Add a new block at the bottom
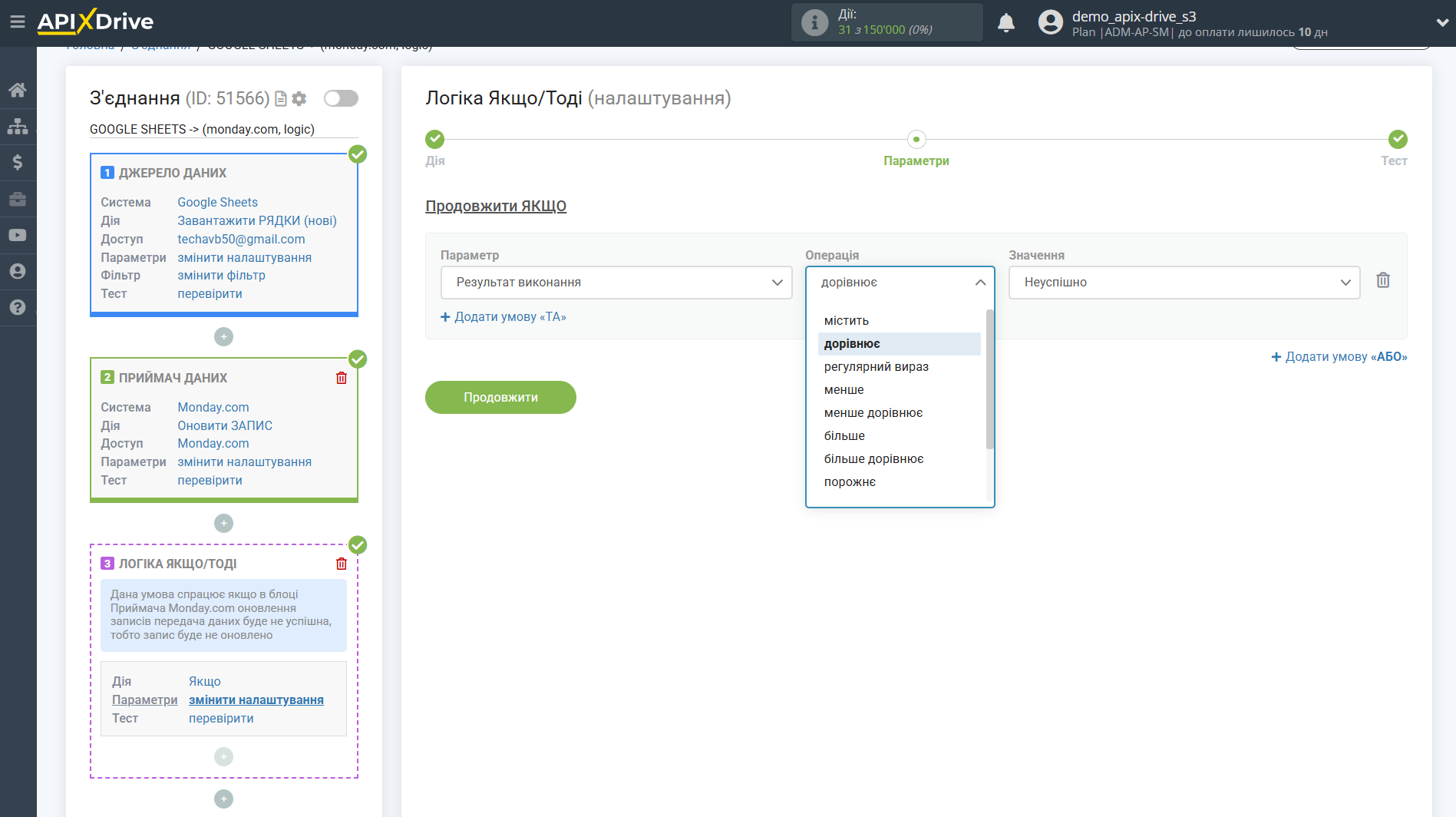This screenshot has height=817, width=1456. (x=223, y=799)
